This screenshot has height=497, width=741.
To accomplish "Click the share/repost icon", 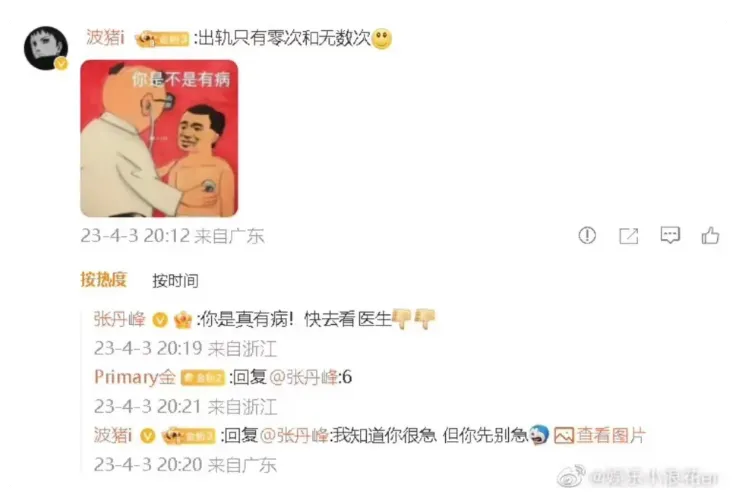I will coord(629,235).
